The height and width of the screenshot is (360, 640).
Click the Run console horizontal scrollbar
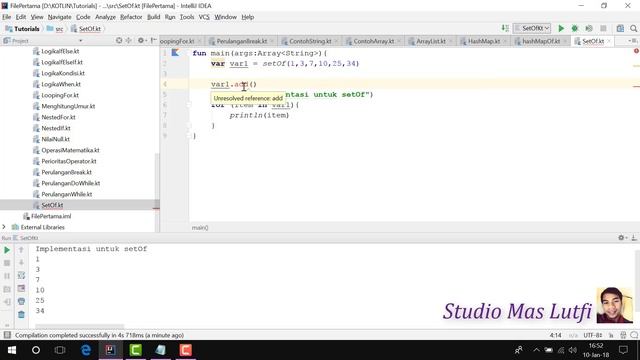coord(80,326)
